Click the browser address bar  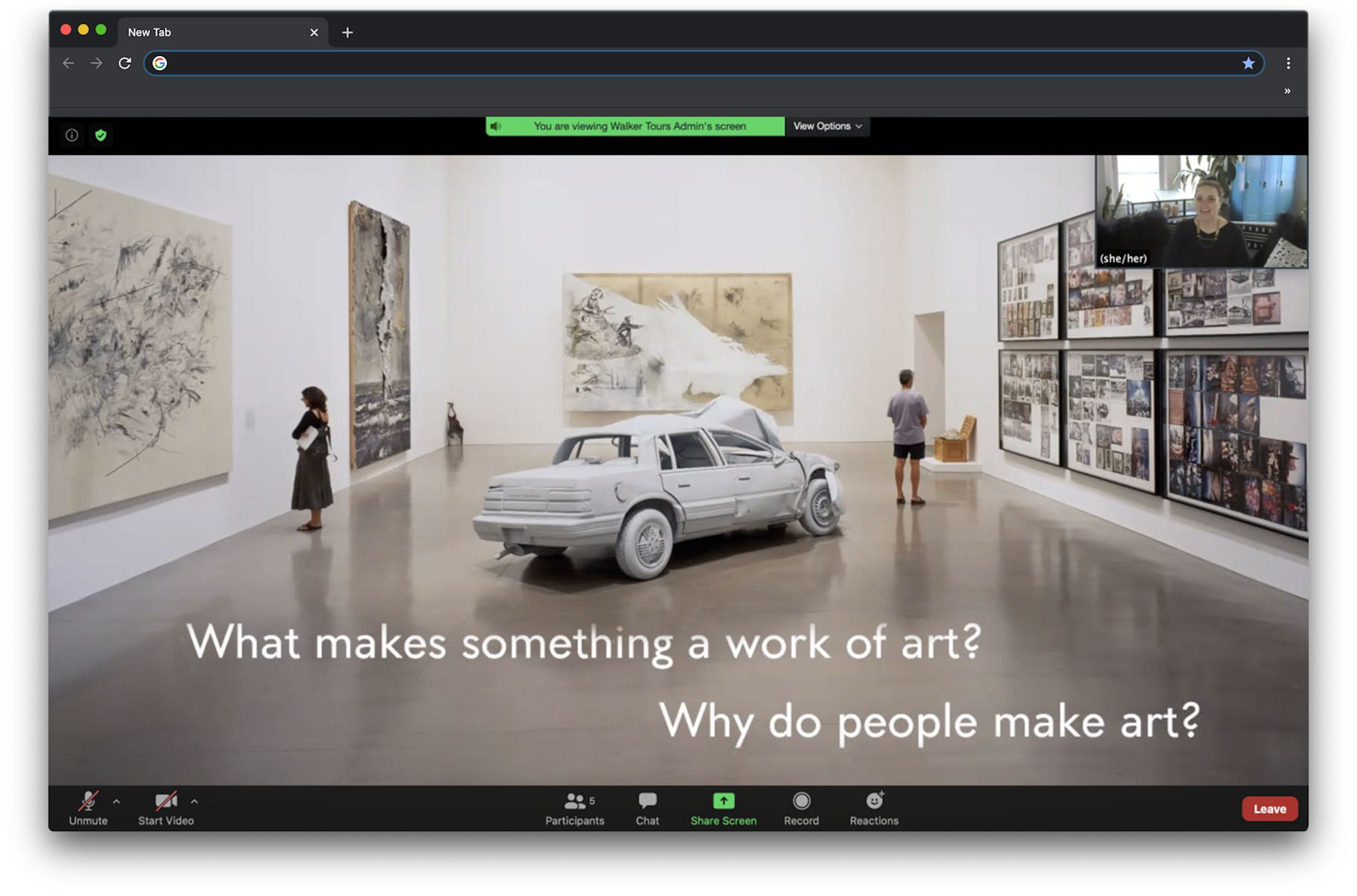coord(702,63)
